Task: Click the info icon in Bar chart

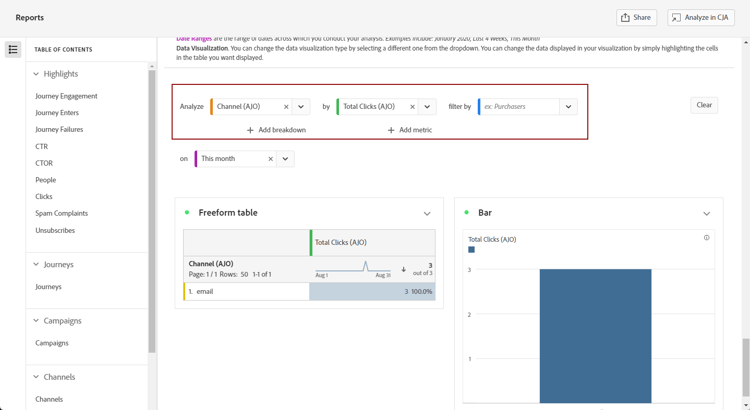Action: pos(706,238)
